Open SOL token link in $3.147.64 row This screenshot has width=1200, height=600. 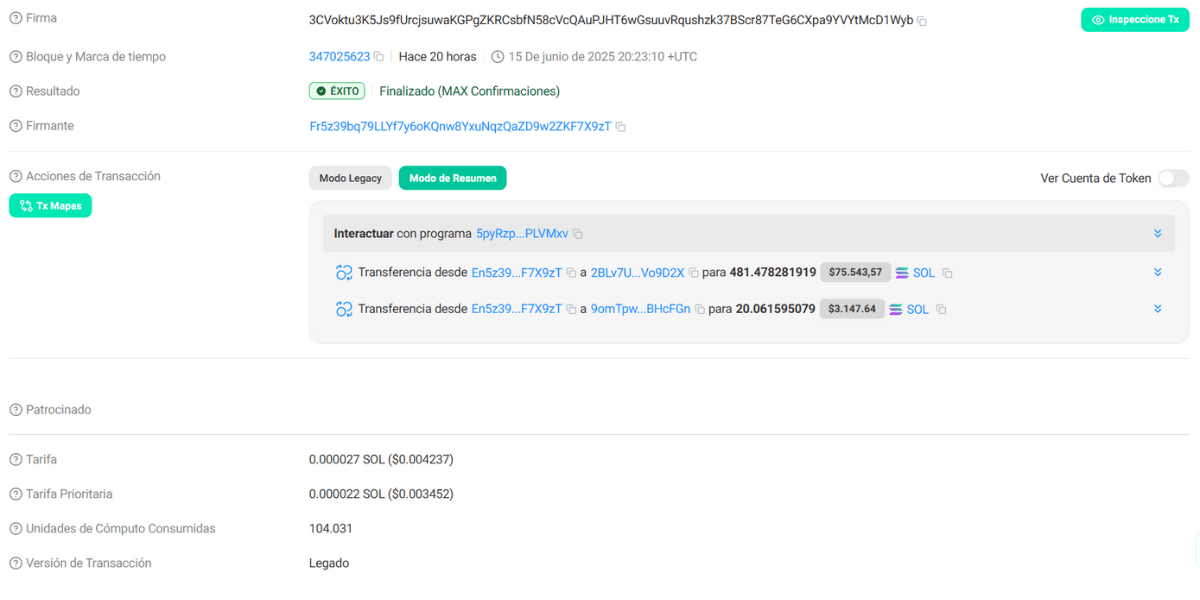tap(918, 310)
